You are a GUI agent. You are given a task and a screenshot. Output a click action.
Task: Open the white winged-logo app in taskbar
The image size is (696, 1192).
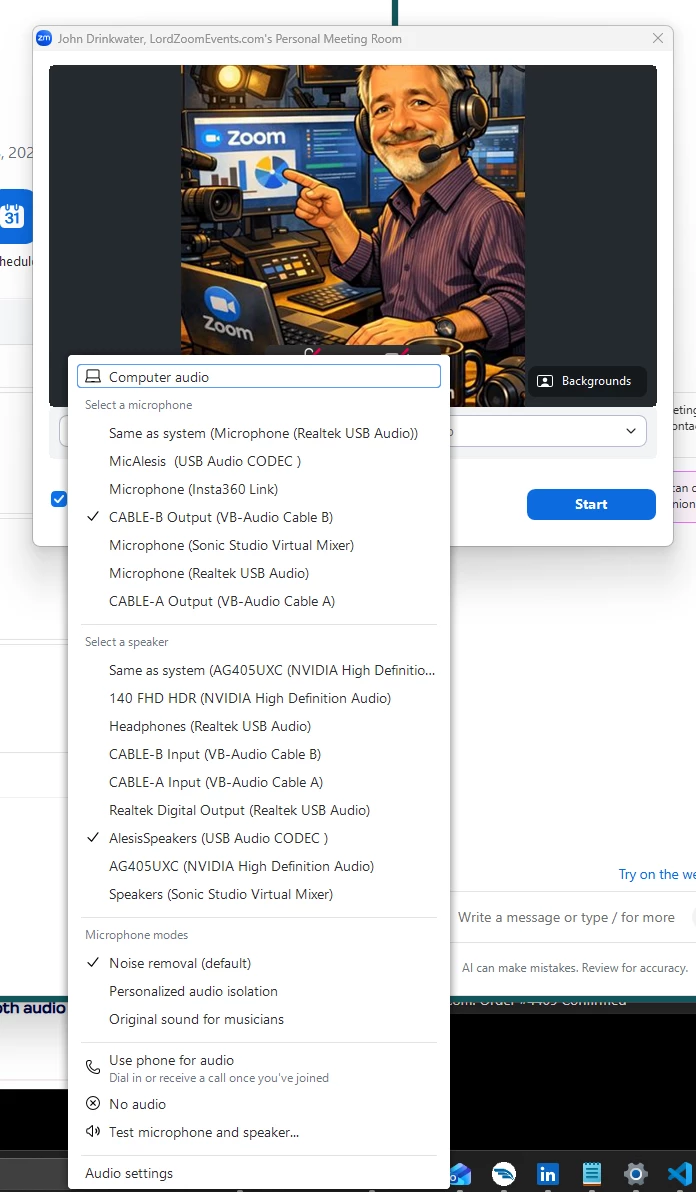point(504,1174)
